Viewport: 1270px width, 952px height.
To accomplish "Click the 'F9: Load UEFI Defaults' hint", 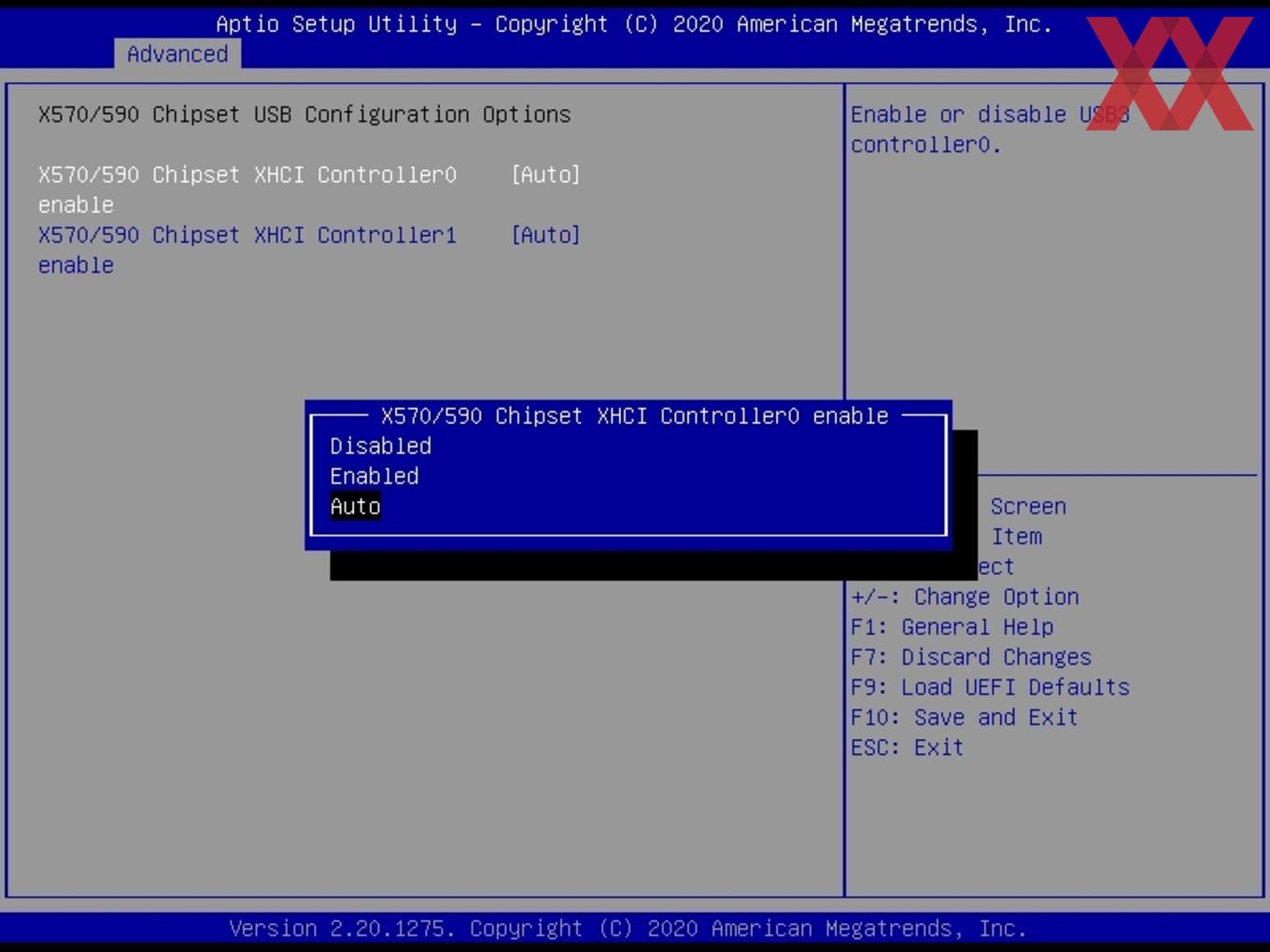I will pyautogui.click(x=990, y=687).
